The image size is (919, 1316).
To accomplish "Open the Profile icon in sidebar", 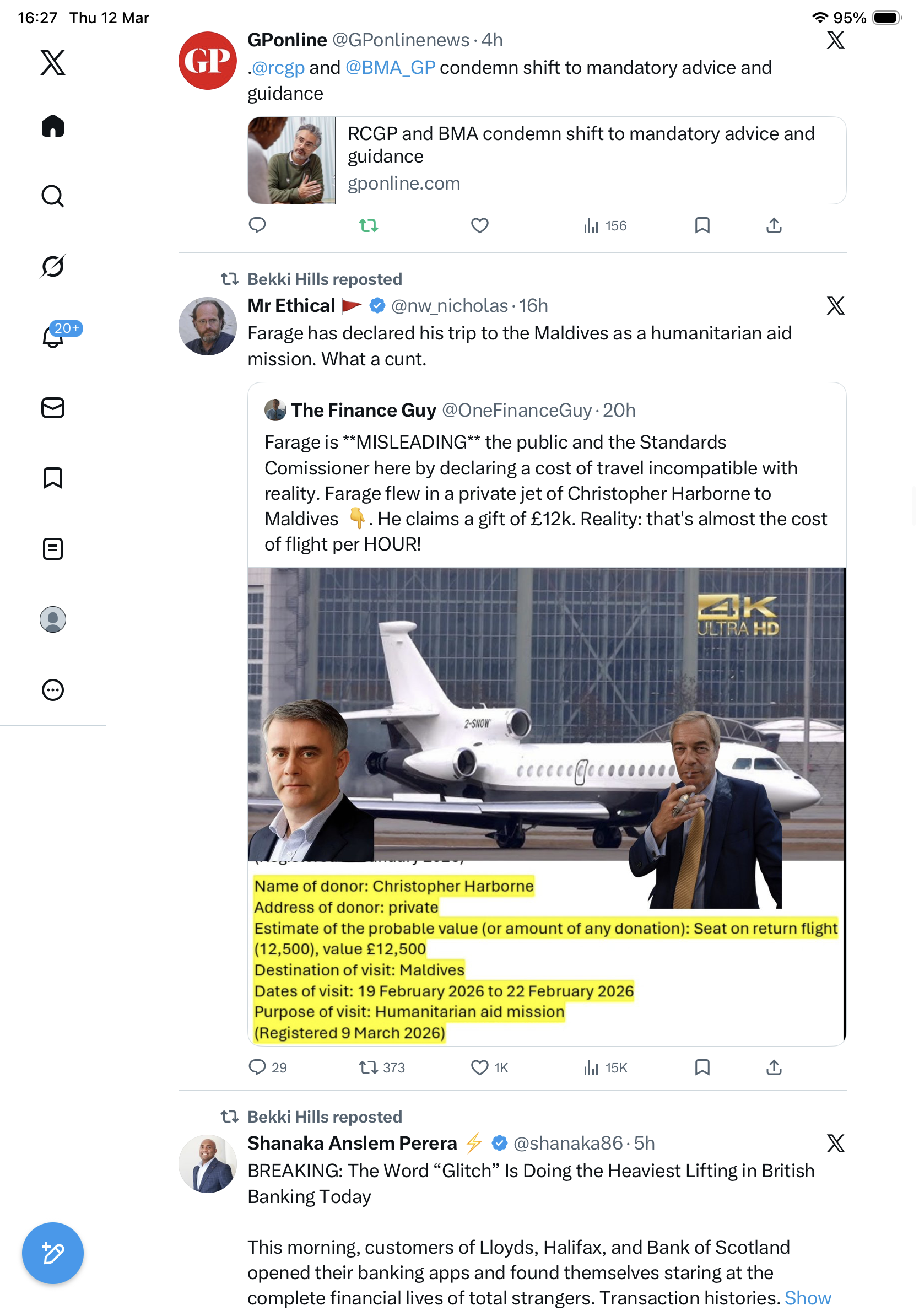I will 53,619.
